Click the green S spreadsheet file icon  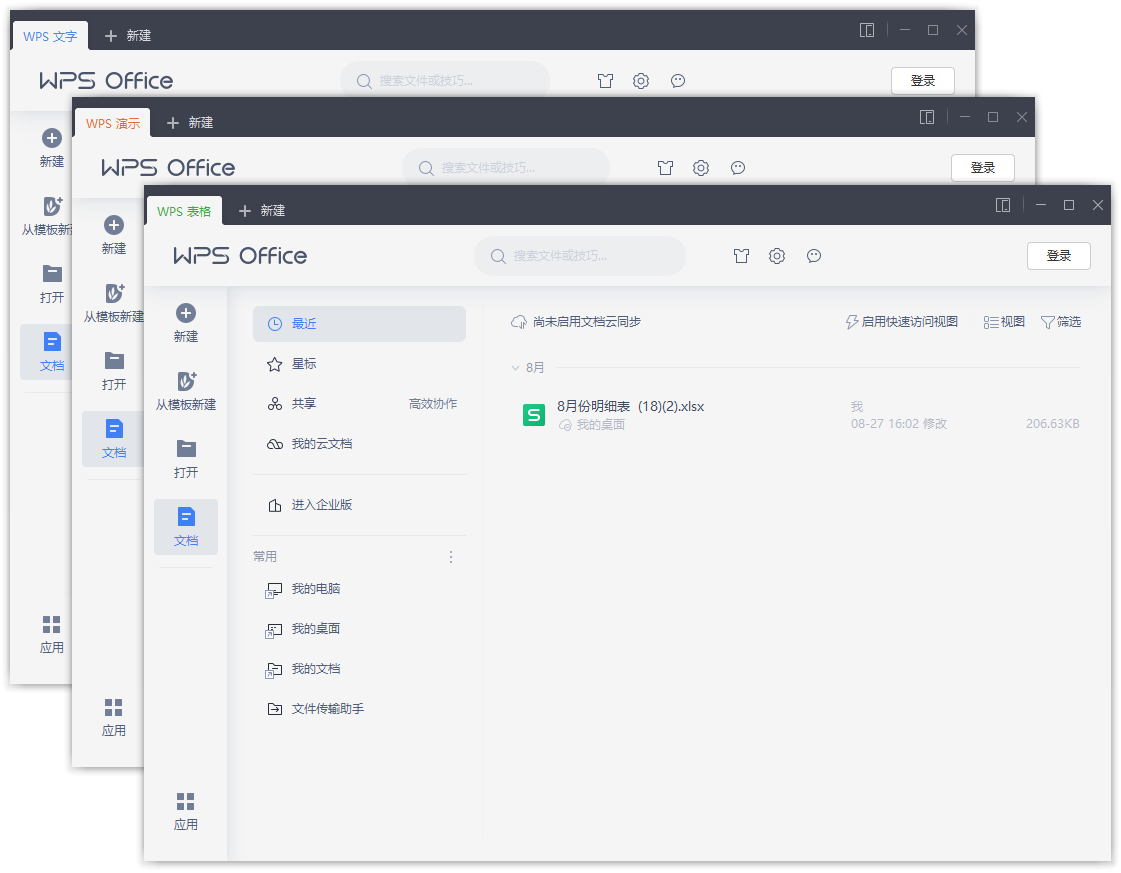[534, 415]
